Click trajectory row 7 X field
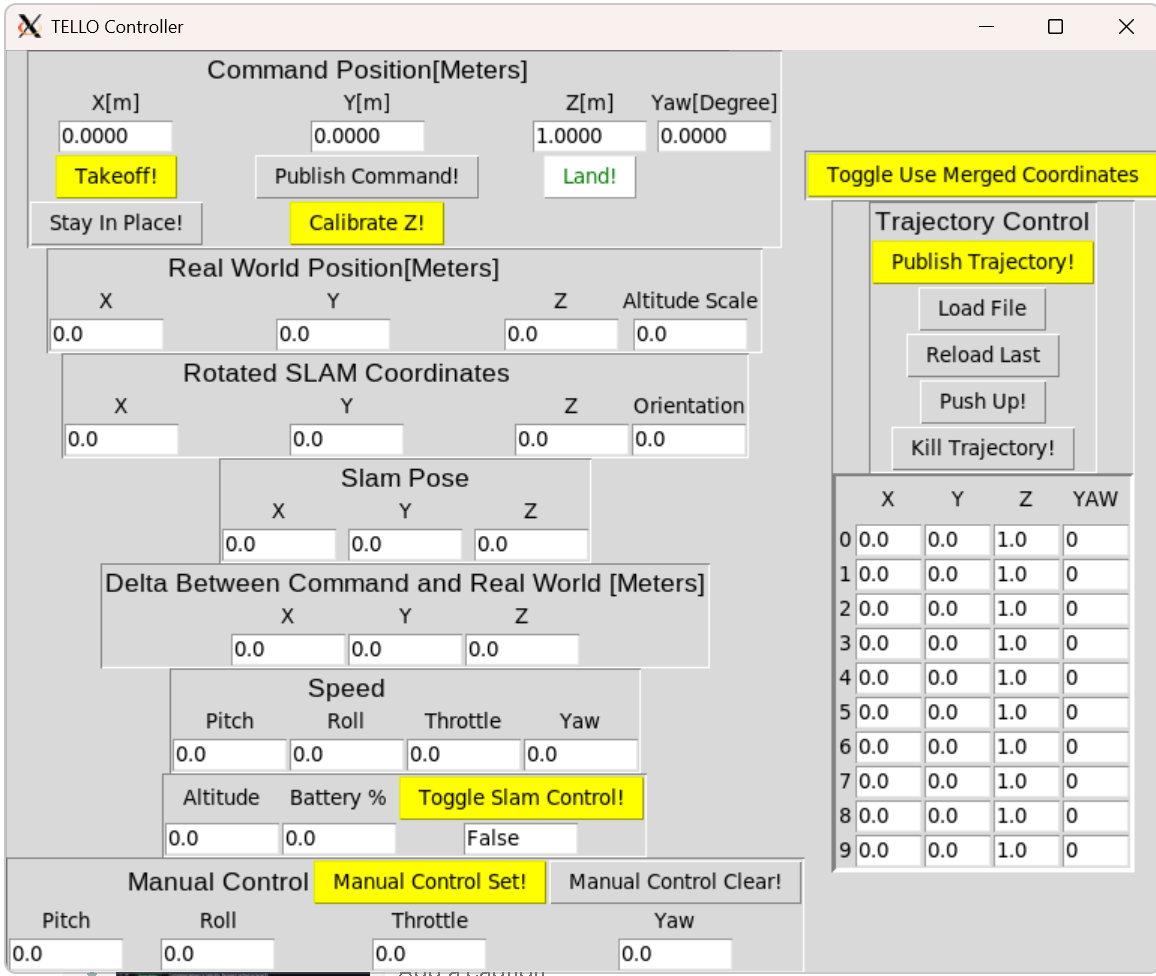 click(x=888, y=781)
